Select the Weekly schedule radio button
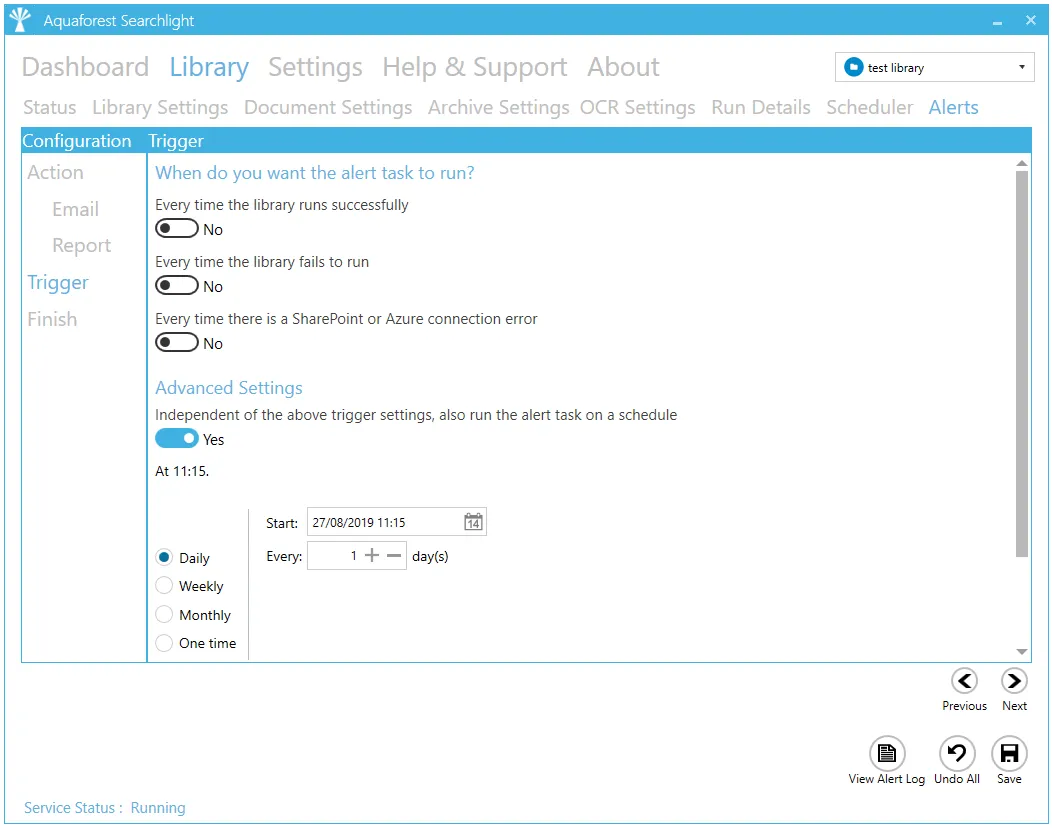This screenshot has width=1052, height=828. (x=165, y=586)
